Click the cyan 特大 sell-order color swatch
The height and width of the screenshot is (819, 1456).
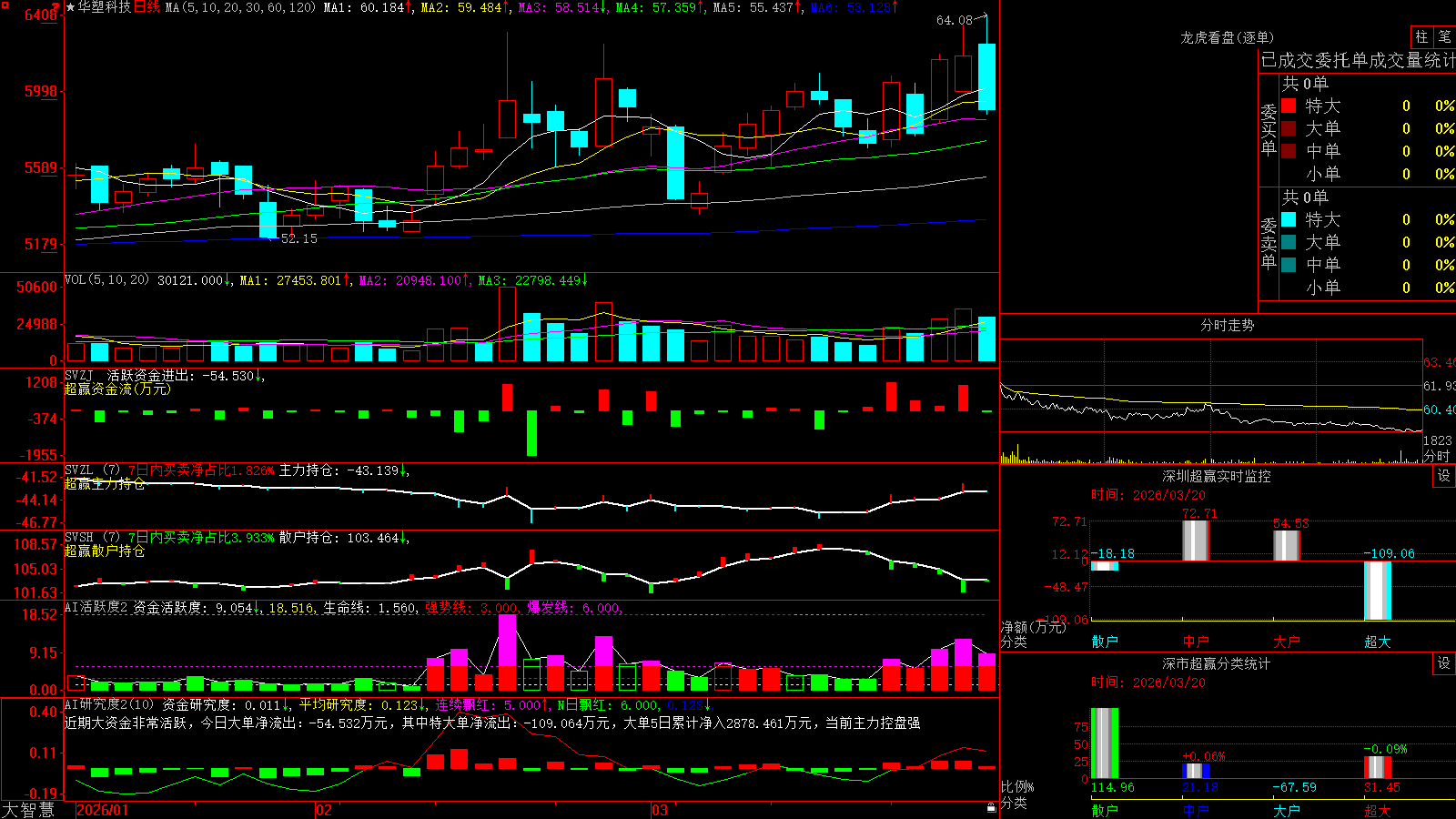tap(1289, 219)
